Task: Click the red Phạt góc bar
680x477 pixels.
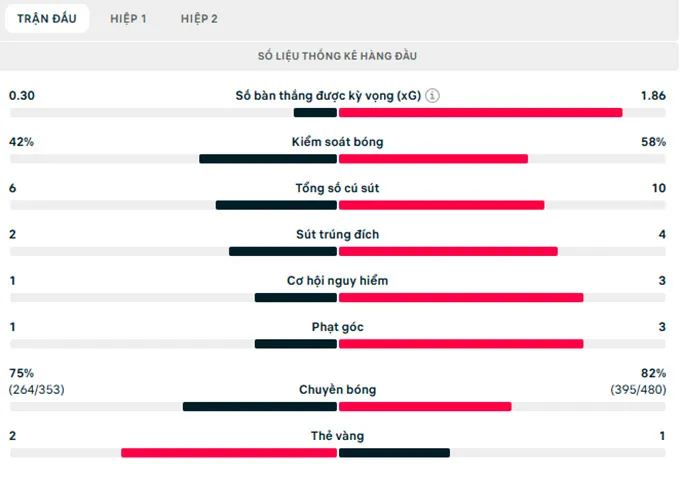Action: click(x=461, y=344)
